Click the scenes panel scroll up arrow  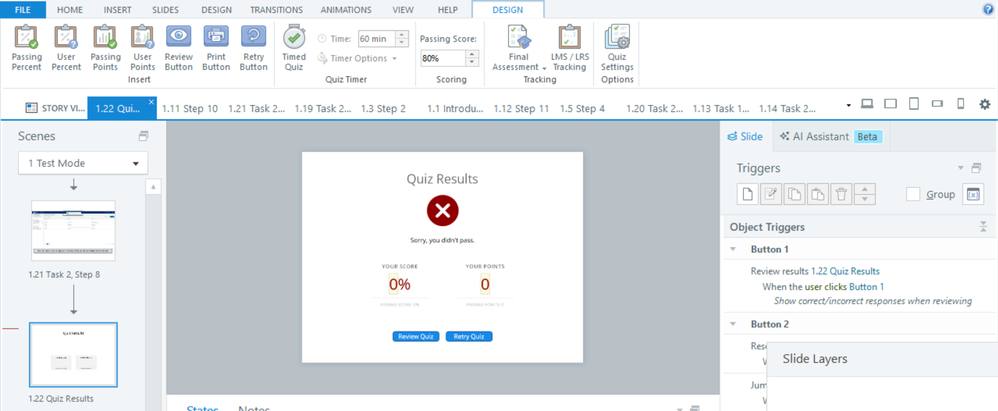coord(151,187)
